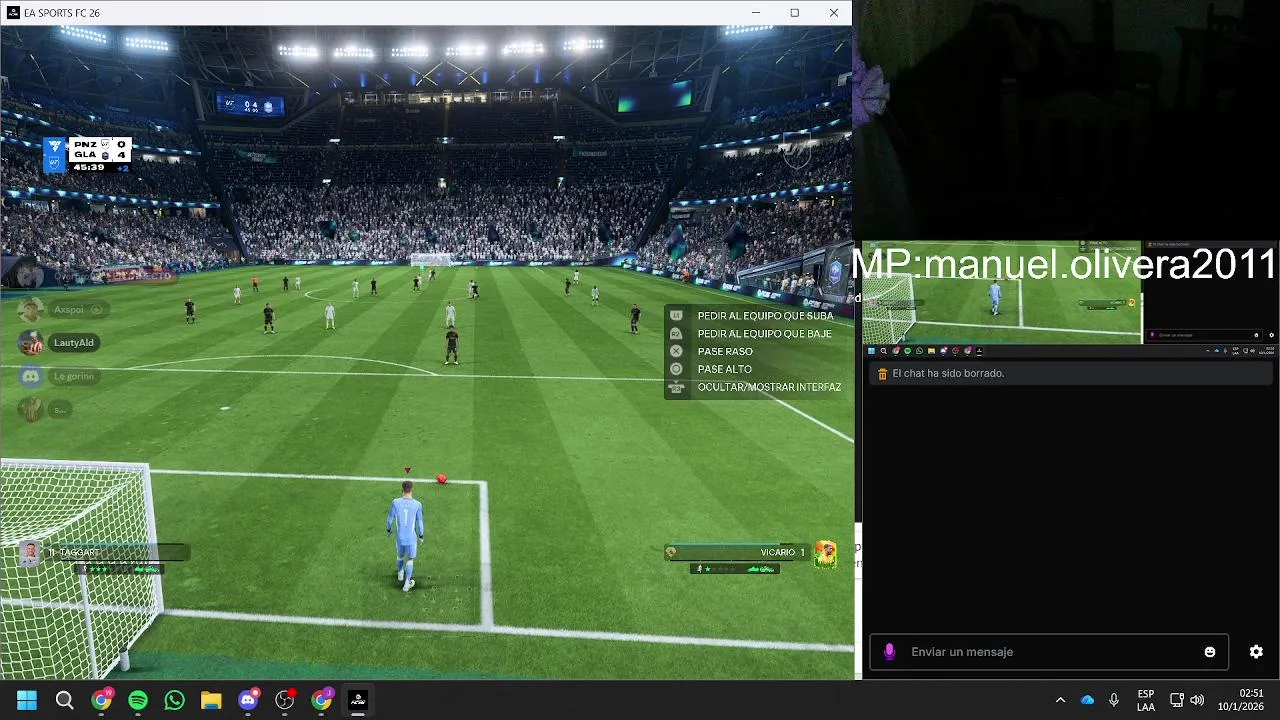Open File Explorer from the taskbar

(211, 700)
